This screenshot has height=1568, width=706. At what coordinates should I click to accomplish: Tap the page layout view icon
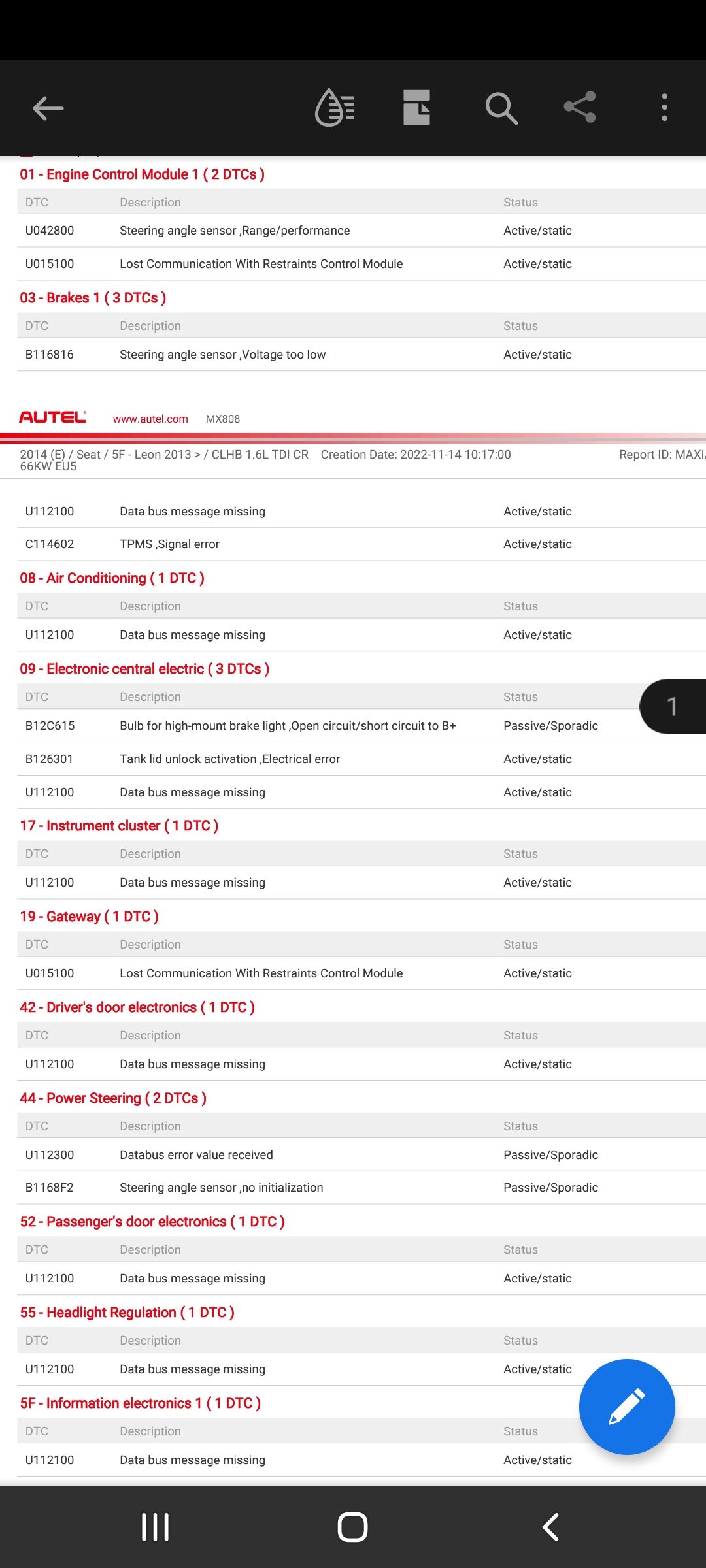click(416, 108)
